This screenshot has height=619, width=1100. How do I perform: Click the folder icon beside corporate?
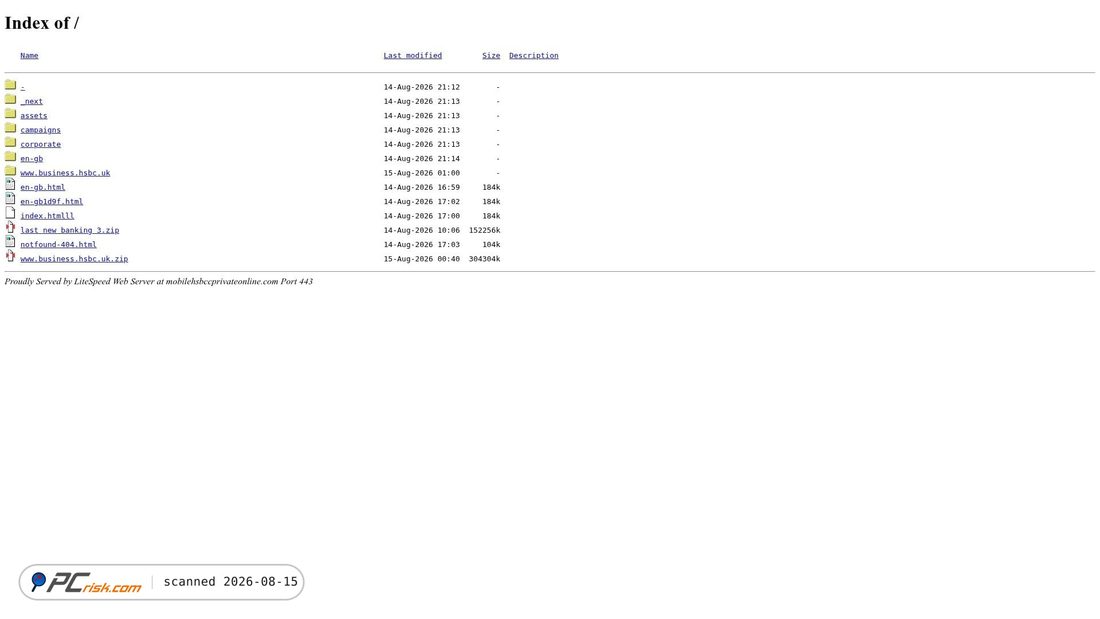[10, 142]
